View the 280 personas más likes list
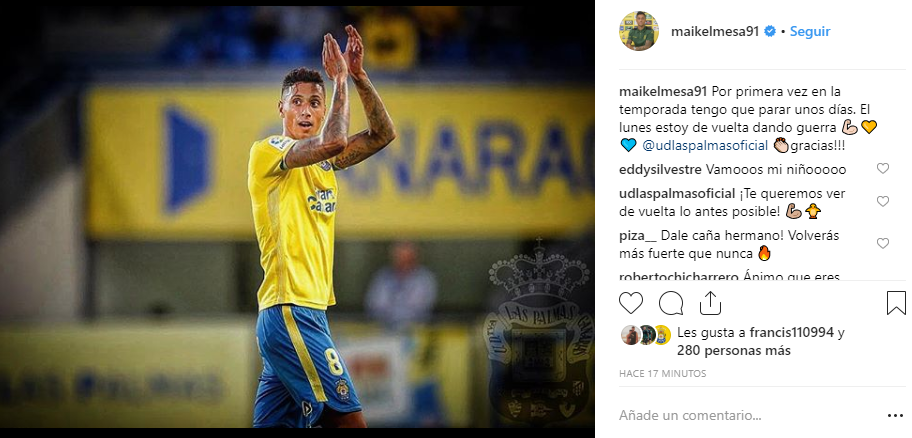Screen dimensions: 912x438 tap(733, 351)
